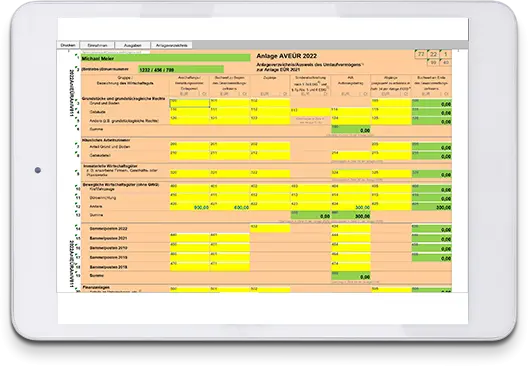Viewport: 528px width, 366px height.
Task: Select the box showing 77 at top right
Action: point(421,54)
